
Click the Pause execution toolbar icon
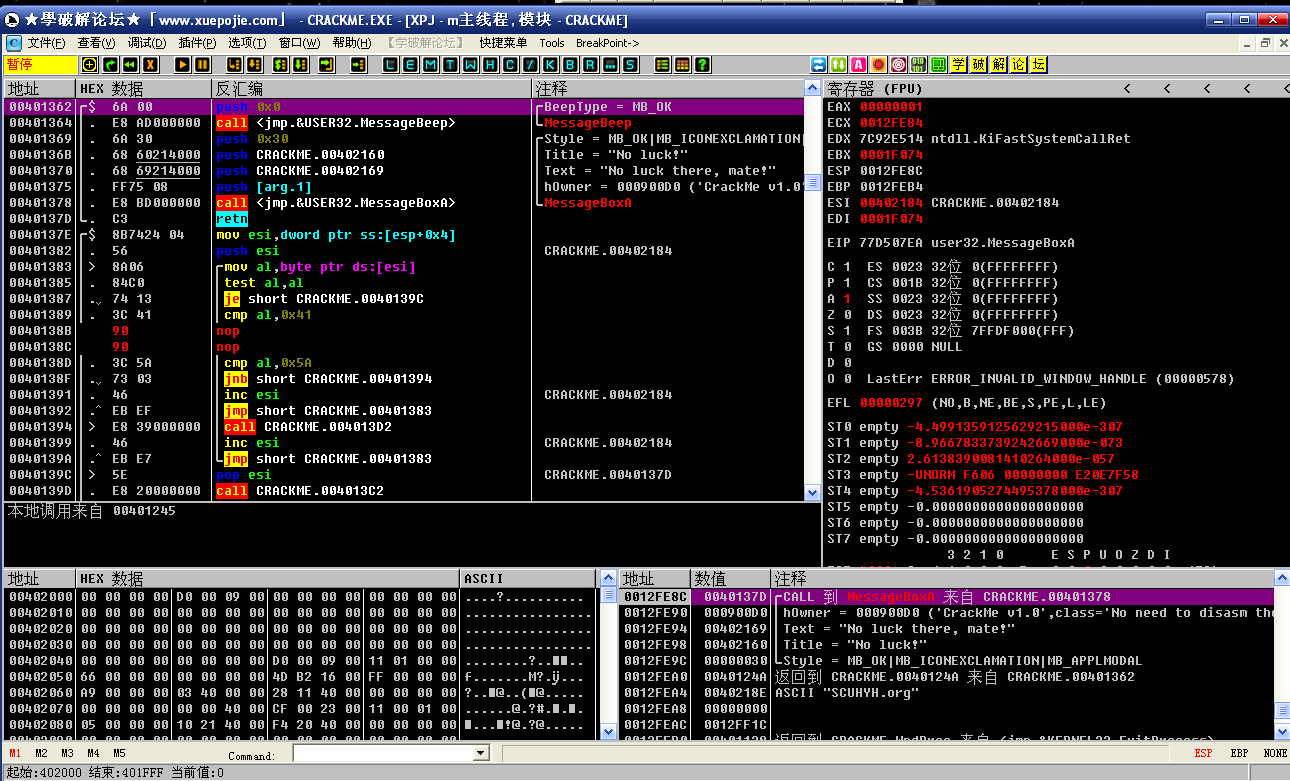203,65
